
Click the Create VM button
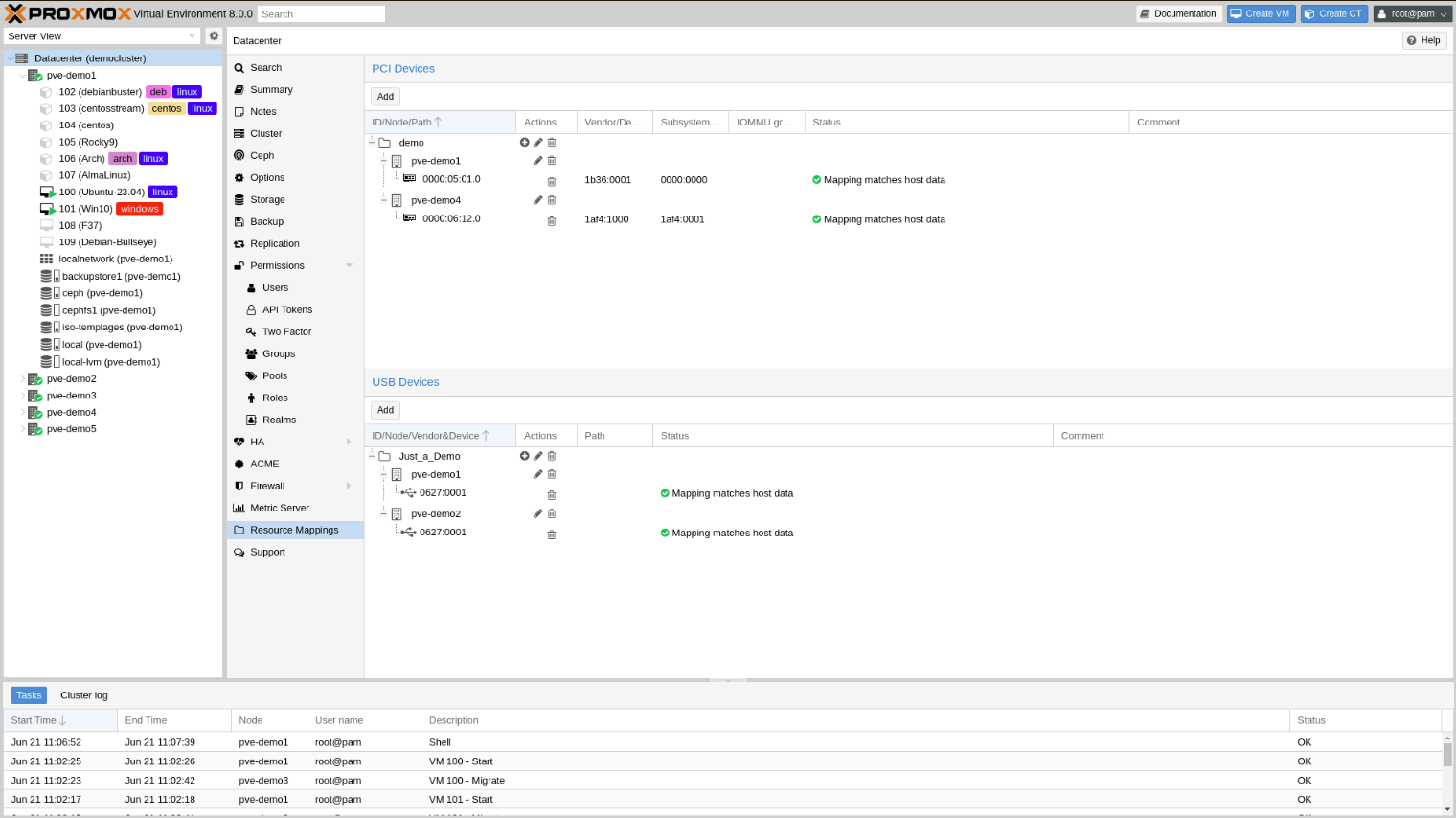(1261, 12)
